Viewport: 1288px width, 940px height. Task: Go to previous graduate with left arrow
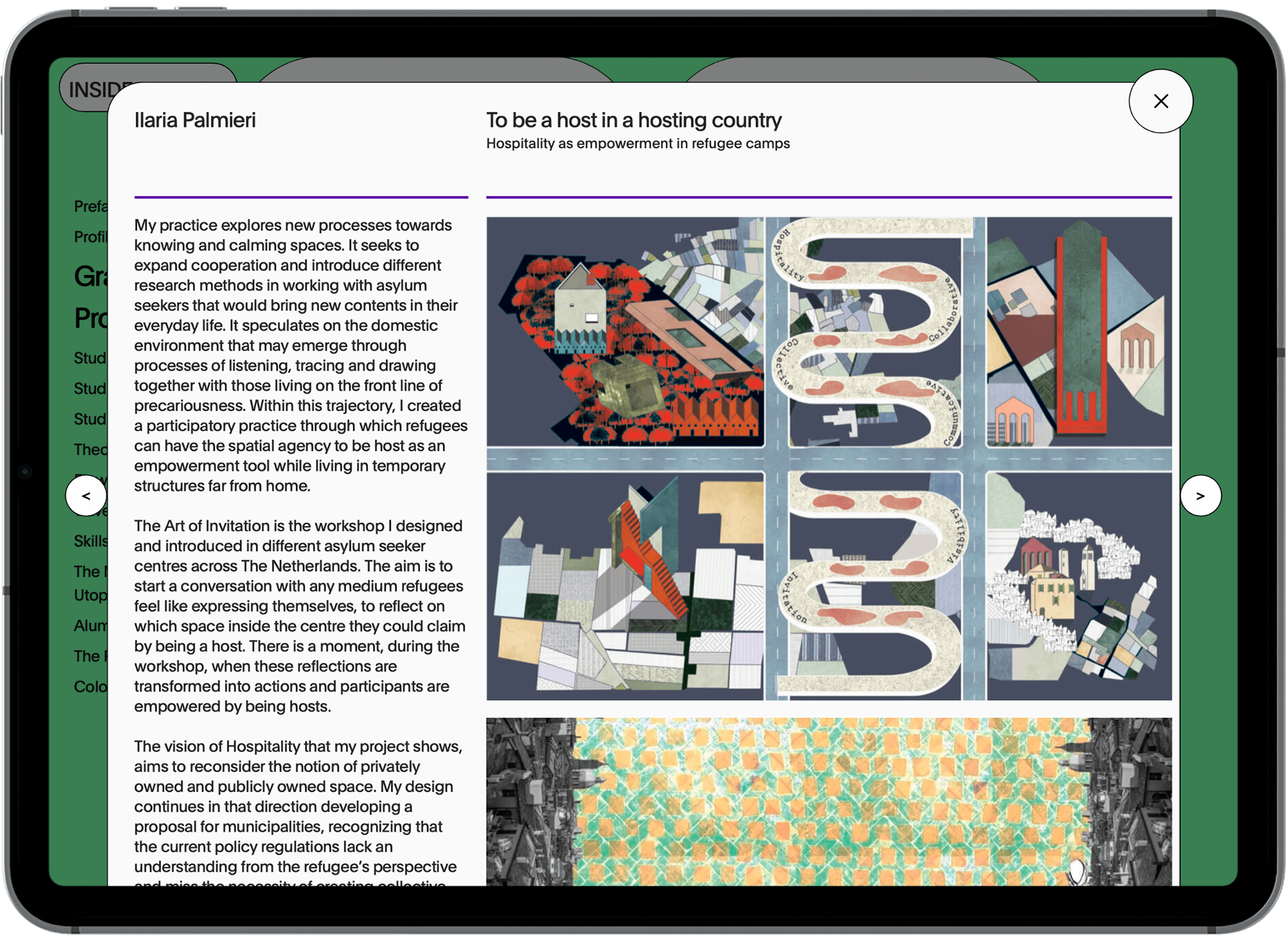click(86, 495)
